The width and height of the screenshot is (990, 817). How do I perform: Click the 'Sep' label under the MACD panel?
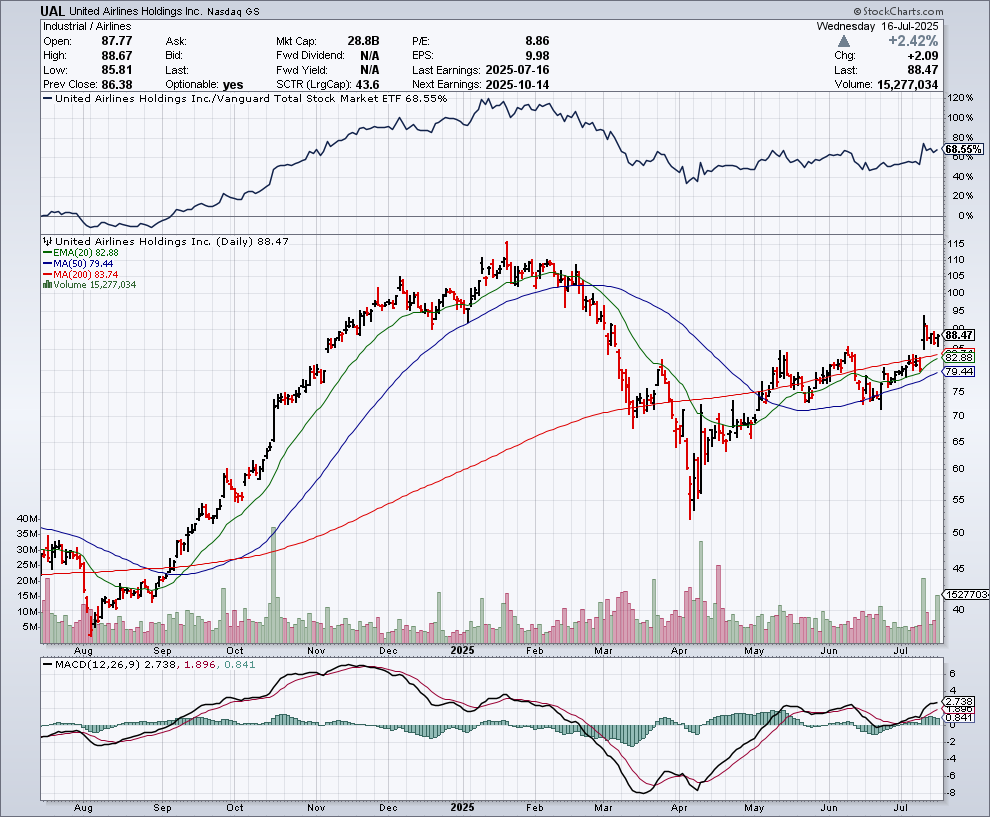click(x=162, y=808)
